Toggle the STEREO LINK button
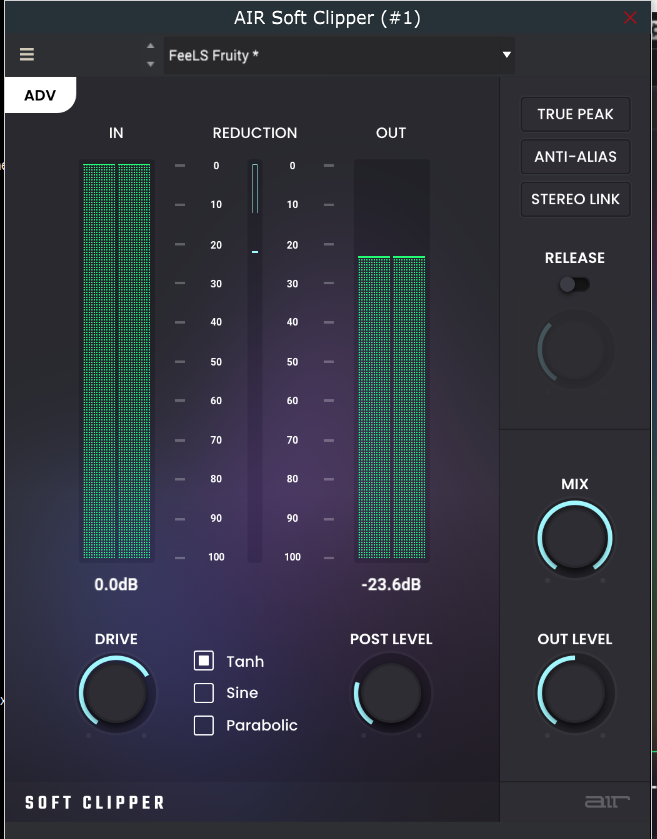 (575, 199)
